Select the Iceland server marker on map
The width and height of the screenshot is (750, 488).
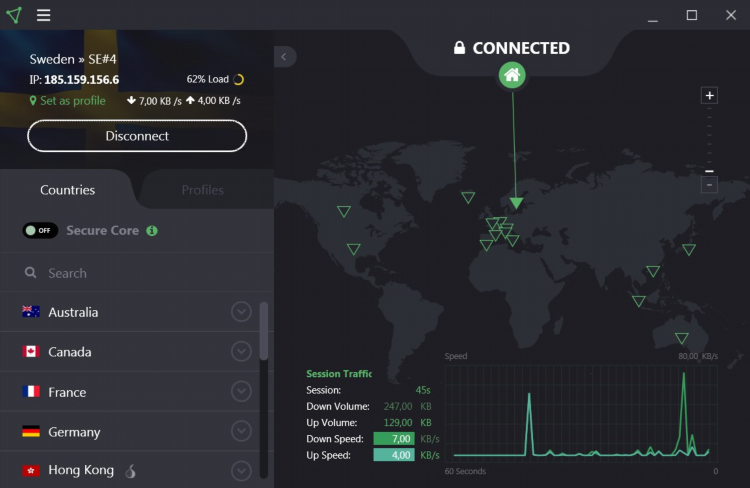[468, 197]
